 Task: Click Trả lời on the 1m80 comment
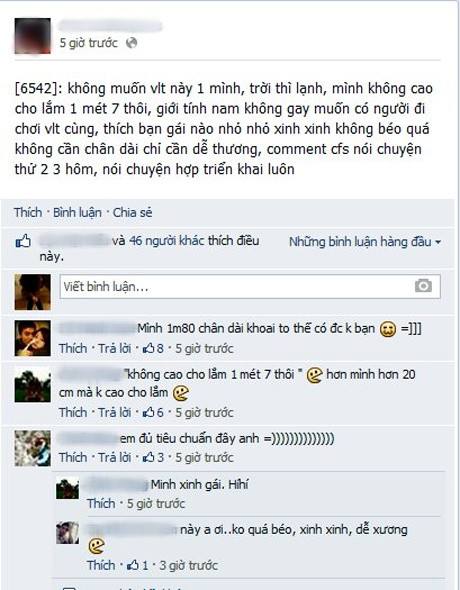115,349
